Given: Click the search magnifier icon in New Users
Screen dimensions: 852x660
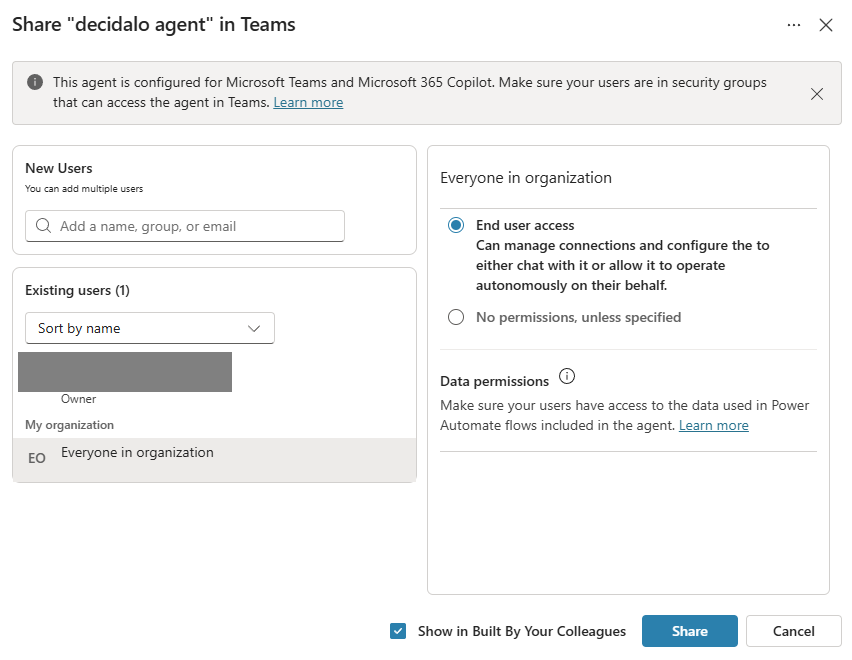Looking at the screenshot, I should coord(43,226).
